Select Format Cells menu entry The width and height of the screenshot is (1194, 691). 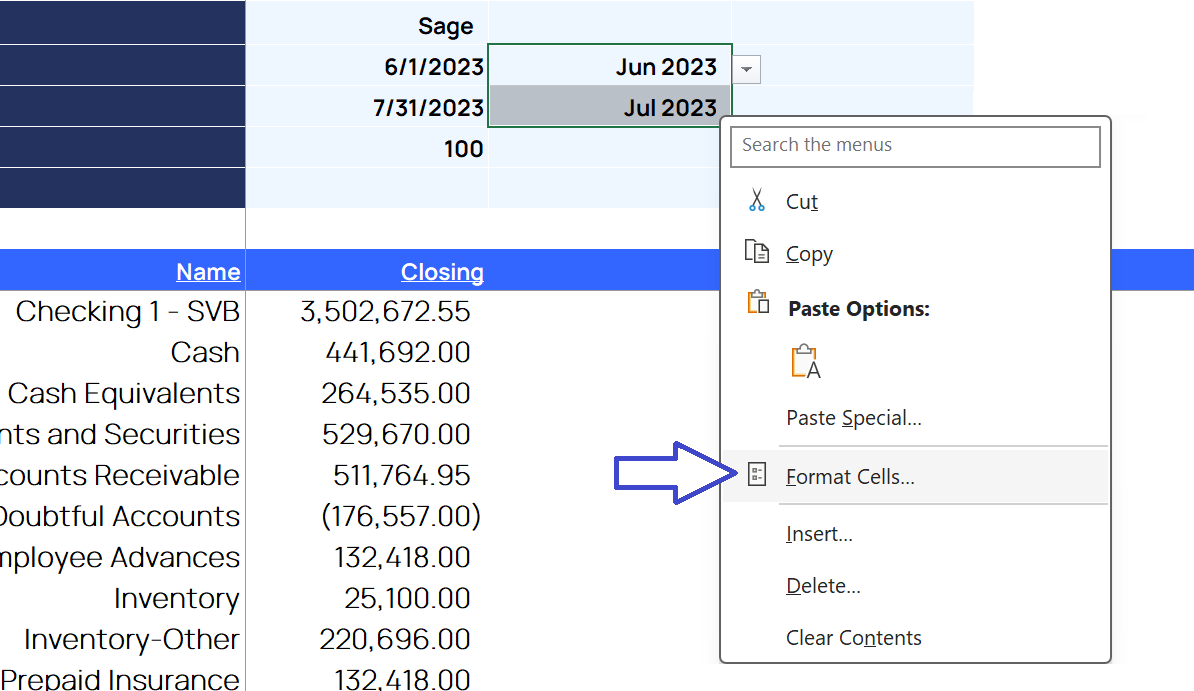850,477
